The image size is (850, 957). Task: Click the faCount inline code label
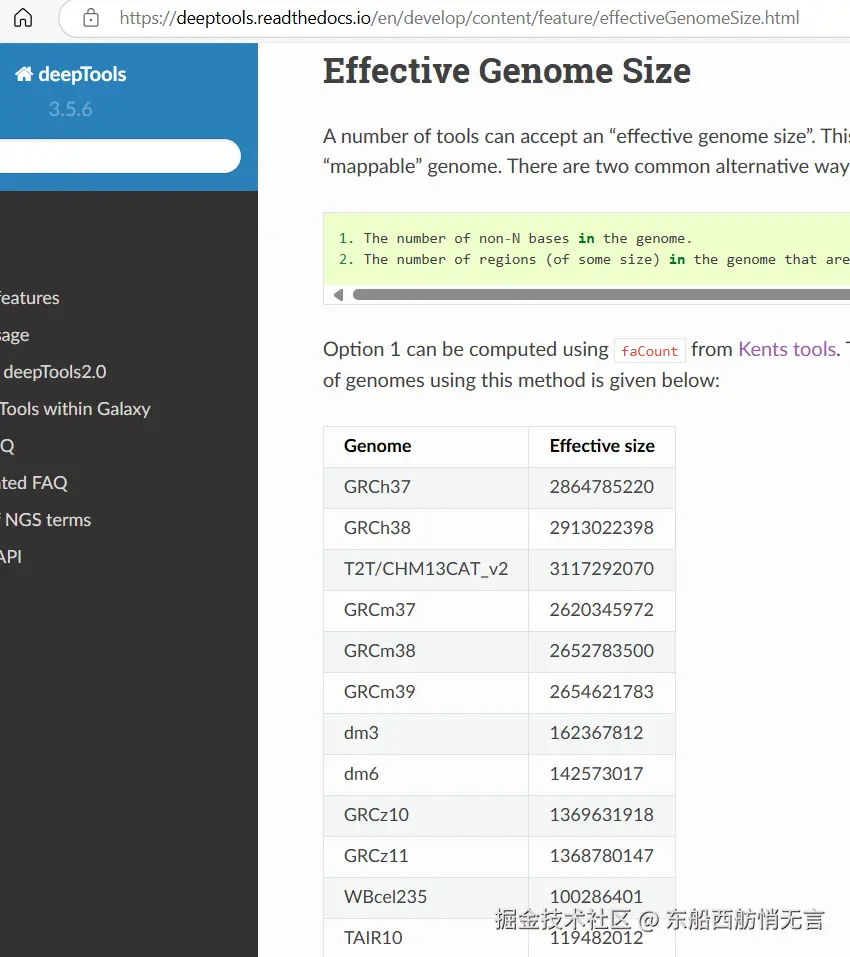coord(649,351)
